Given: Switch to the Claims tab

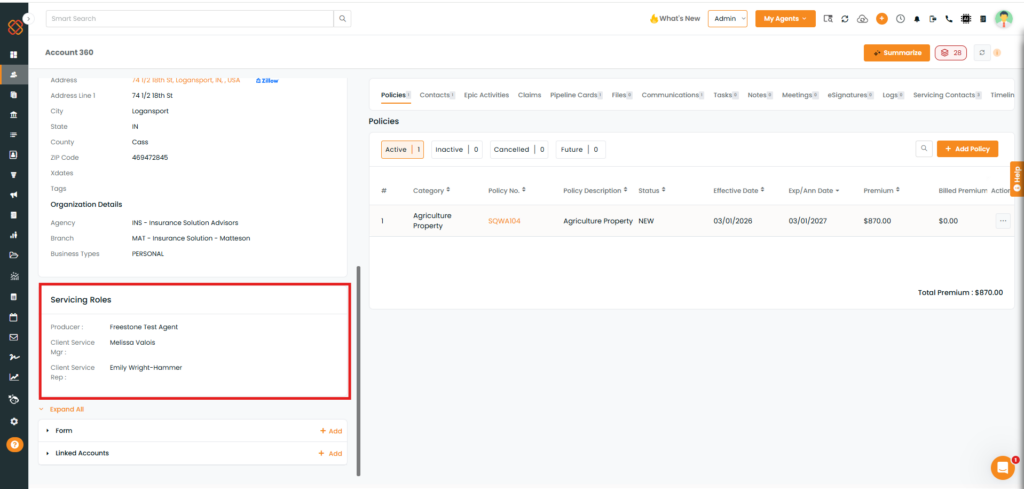Looking at the screenshot, I should tap(529, 95).
